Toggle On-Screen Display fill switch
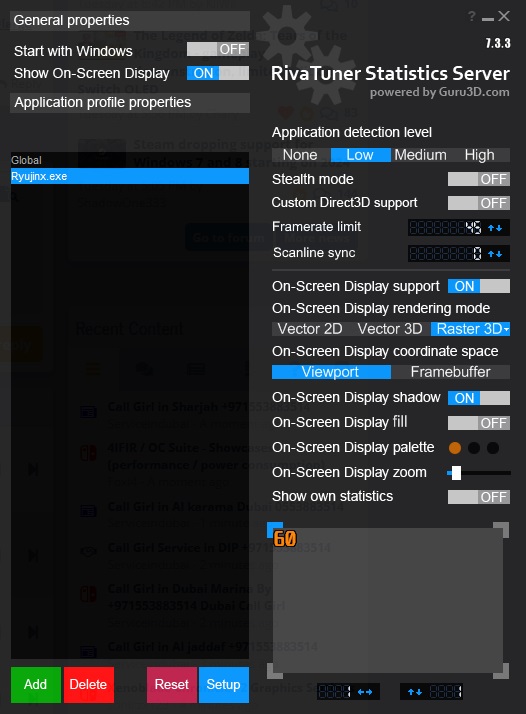 (x=479, y=423)
